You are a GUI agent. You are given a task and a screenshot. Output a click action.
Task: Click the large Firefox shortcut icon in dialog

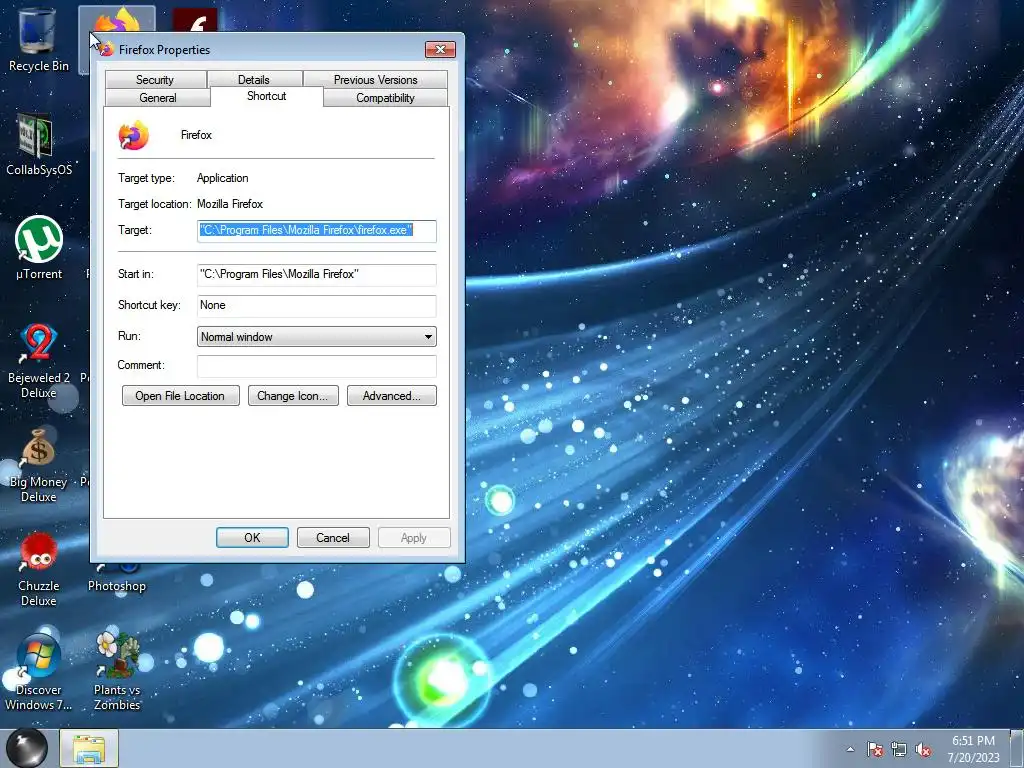[133, 135]
